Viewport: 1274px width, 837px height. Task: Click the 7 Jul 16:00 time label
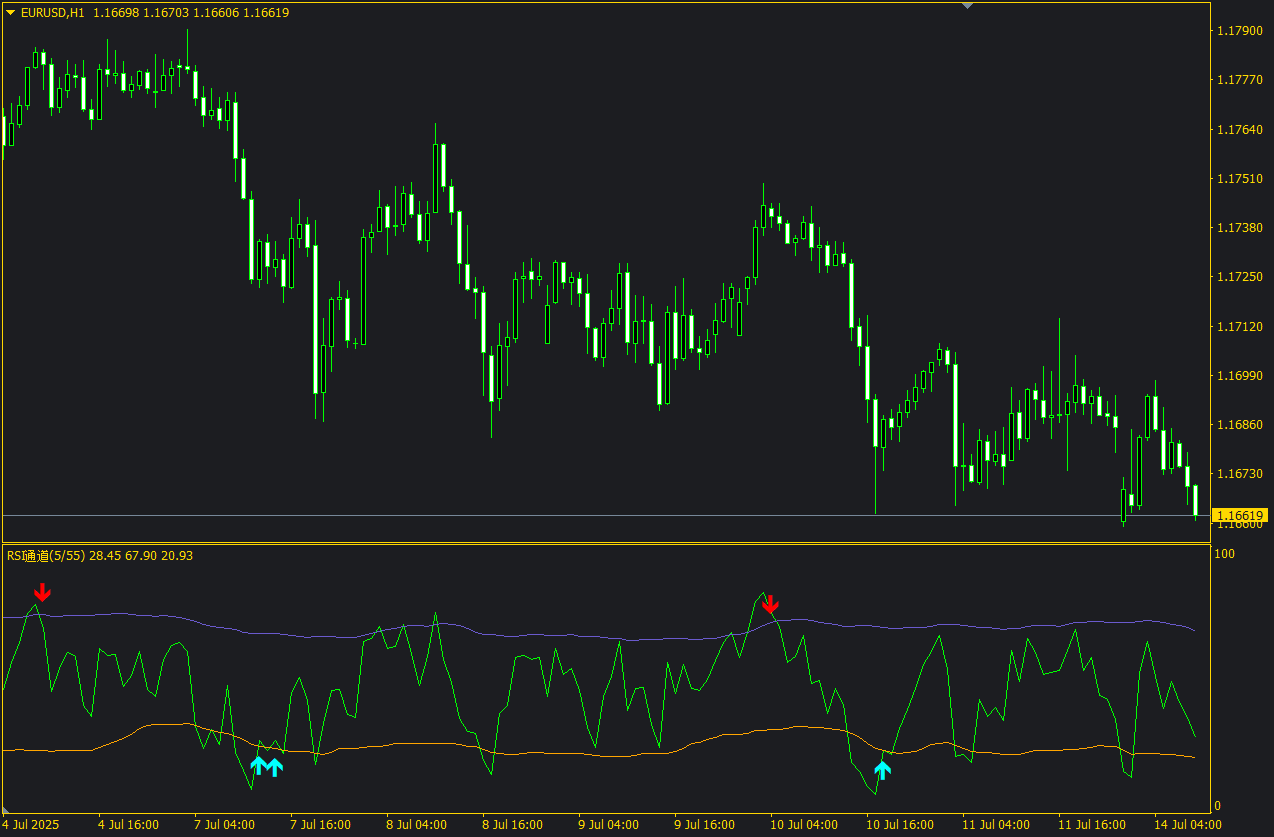point(321,825)
